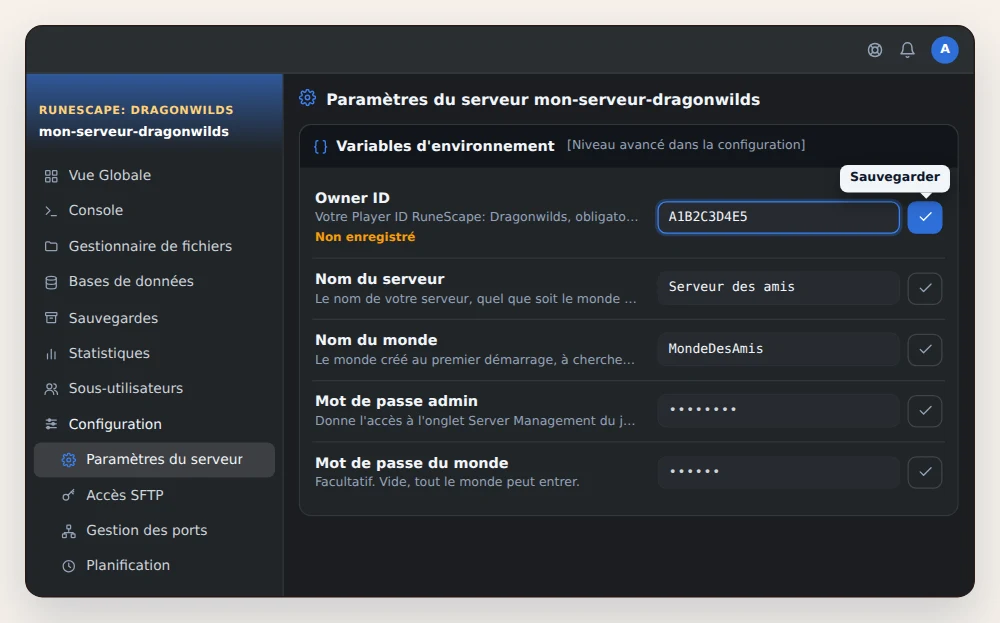This screenshot has width=1000, height=623.
Task: Click the "RUNESCAPE: DRAGONWILDS" game label
Action: point(136,110)
